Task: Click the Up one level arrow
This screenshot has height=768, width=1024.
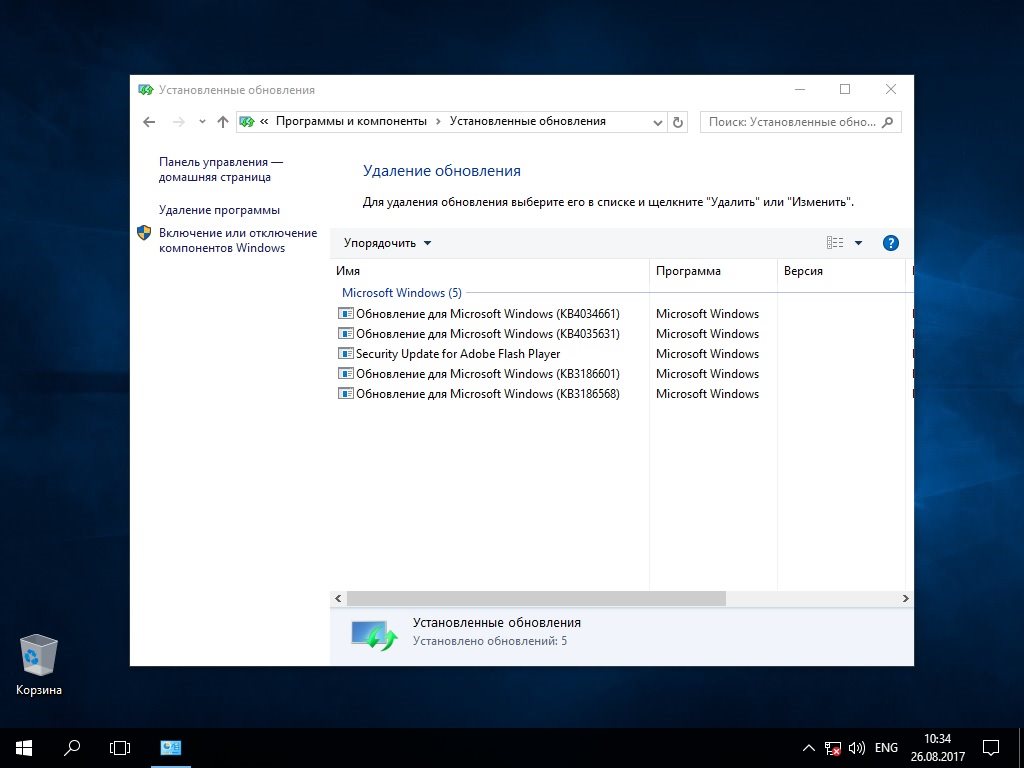Action: [223, 122]
